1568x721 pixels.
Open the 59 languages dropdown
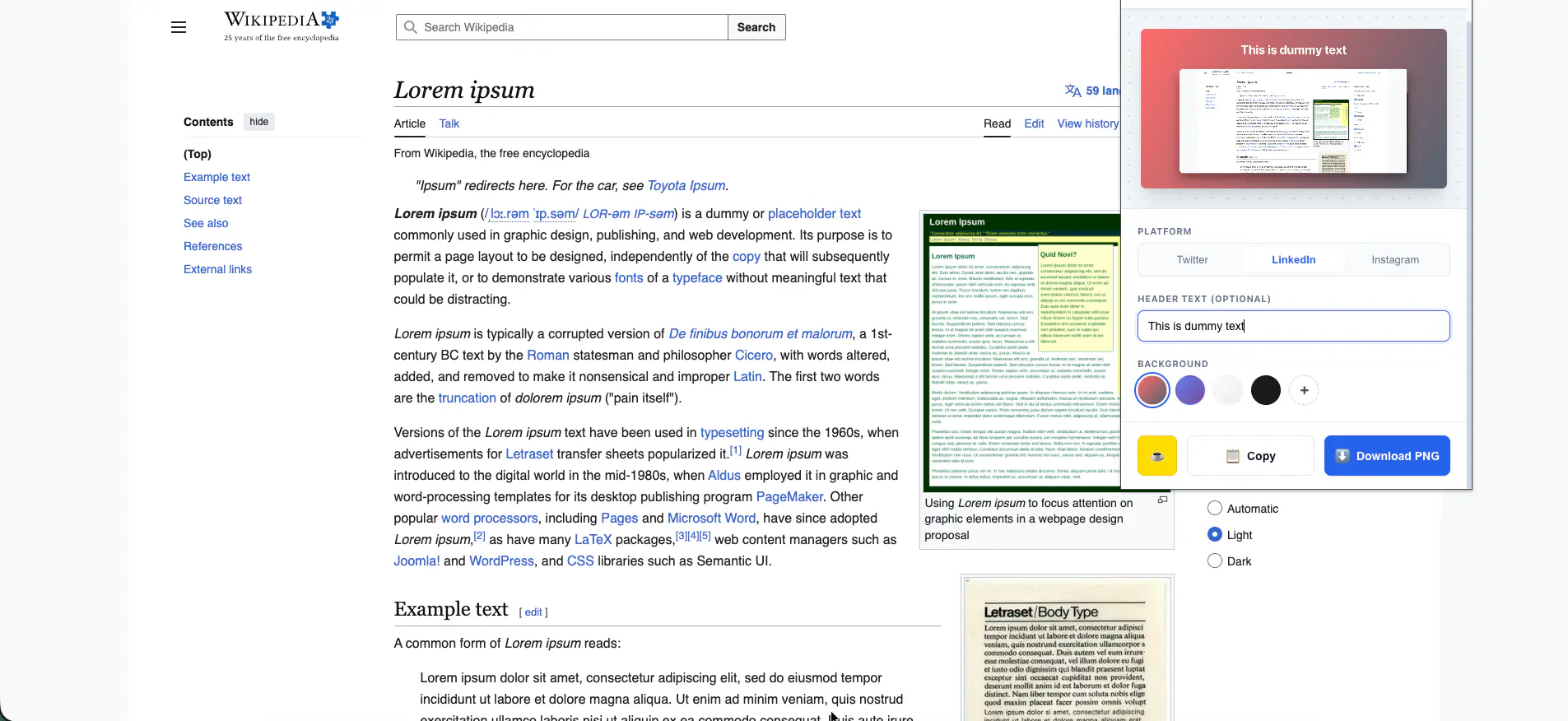tap(1093, 91)
